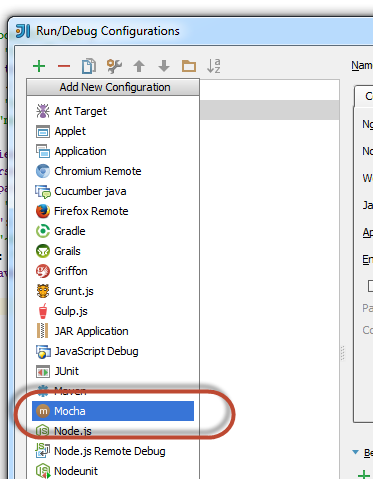Click the Firefox Remote fox icon
This screenshot has height=479, width=373.
[43, 211]
